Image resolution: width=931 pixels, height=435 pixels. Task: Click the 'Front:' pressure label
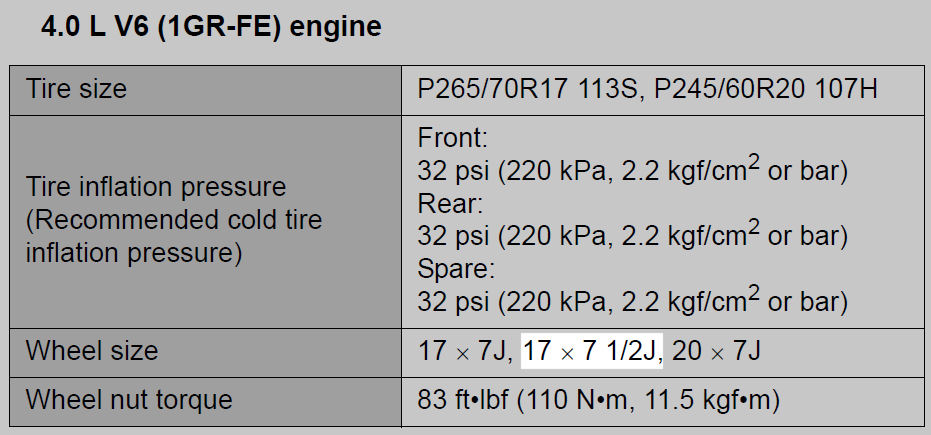point(452,138)
